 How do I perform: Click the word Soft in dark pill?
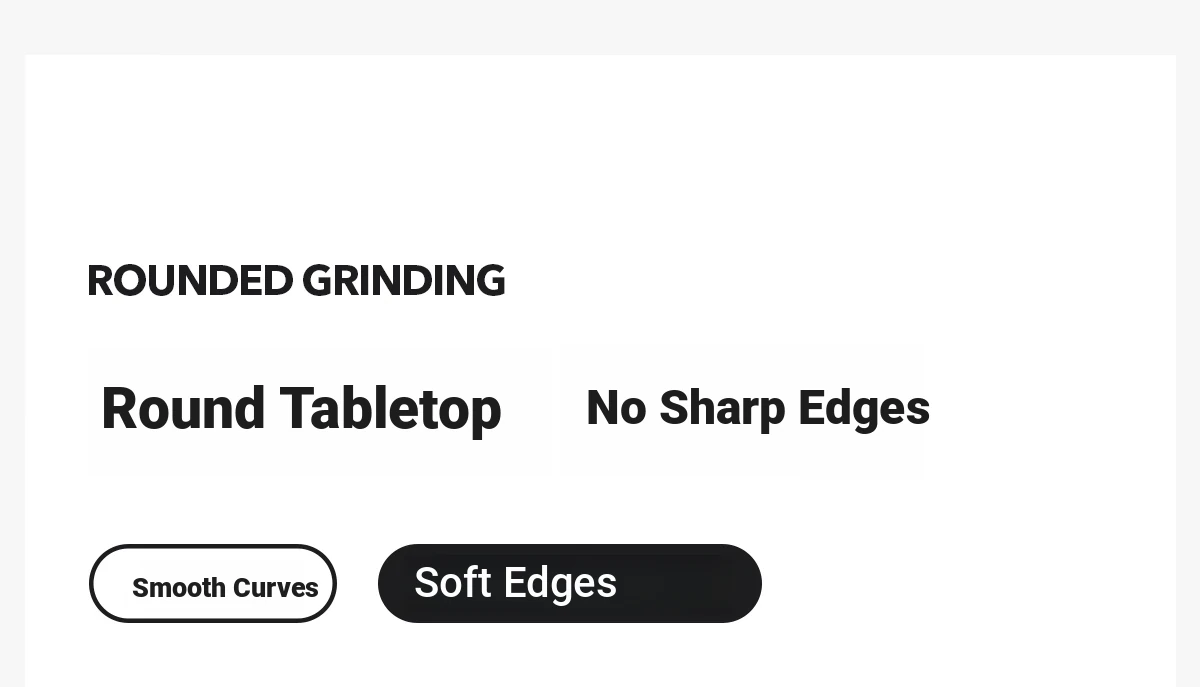click(x=453, y=583)
